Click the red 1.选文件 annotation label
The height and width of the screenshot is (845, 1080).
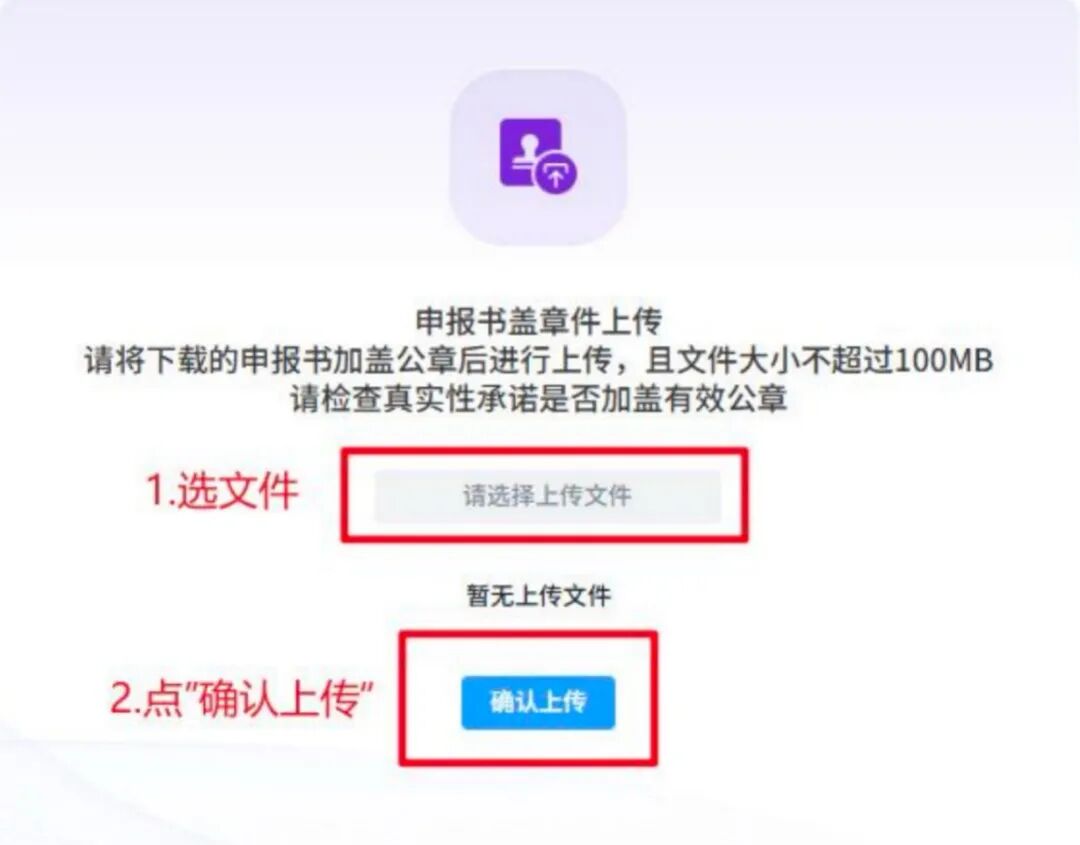click(222, 491)
